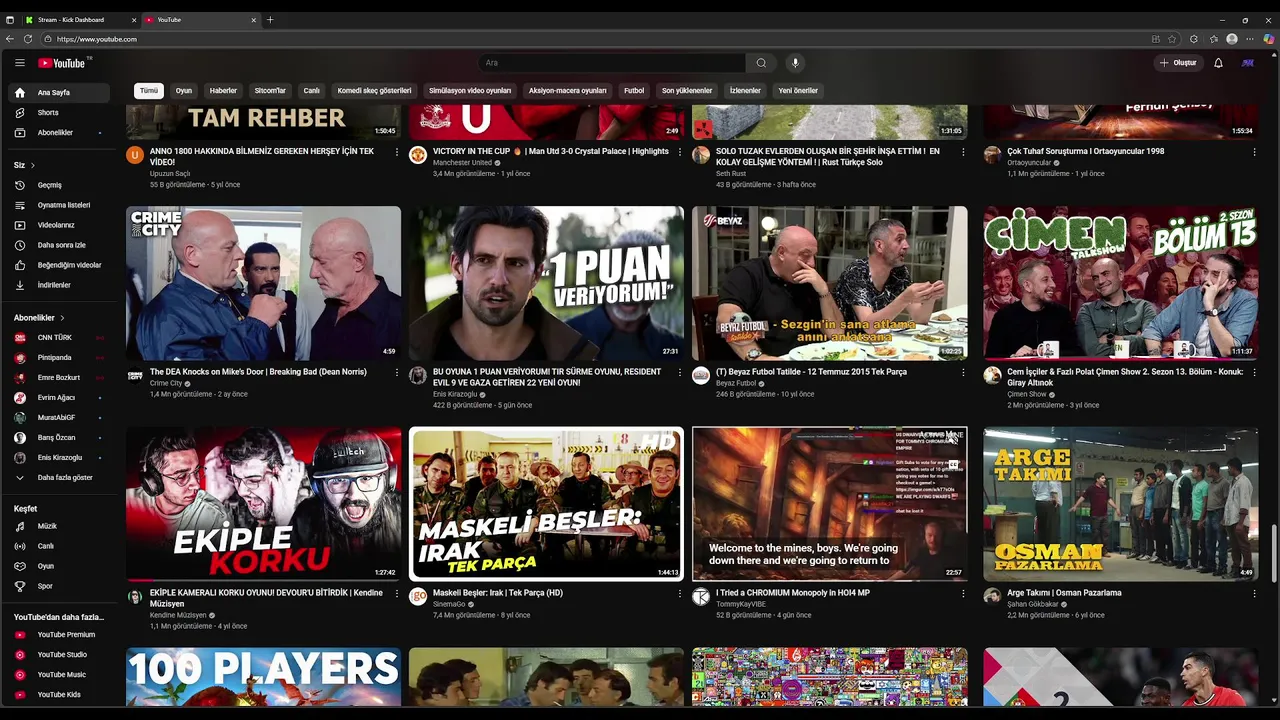Open the notifications bell
Image resolution: width=1280 pixels, height=720 pixels.
coord(1218,63)
